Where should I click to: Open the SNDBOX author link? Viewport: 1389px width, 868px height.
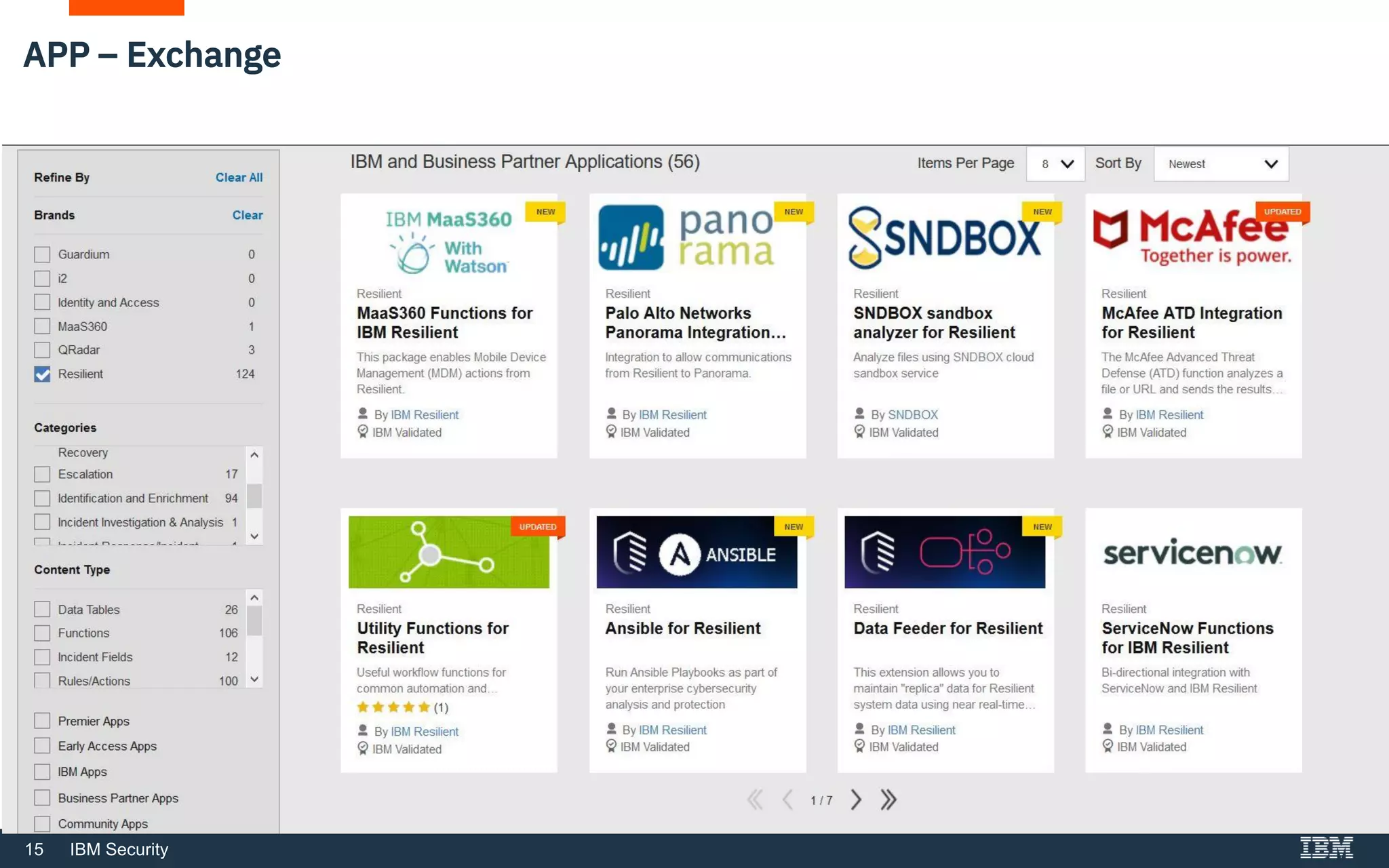[x=913, y=414]
